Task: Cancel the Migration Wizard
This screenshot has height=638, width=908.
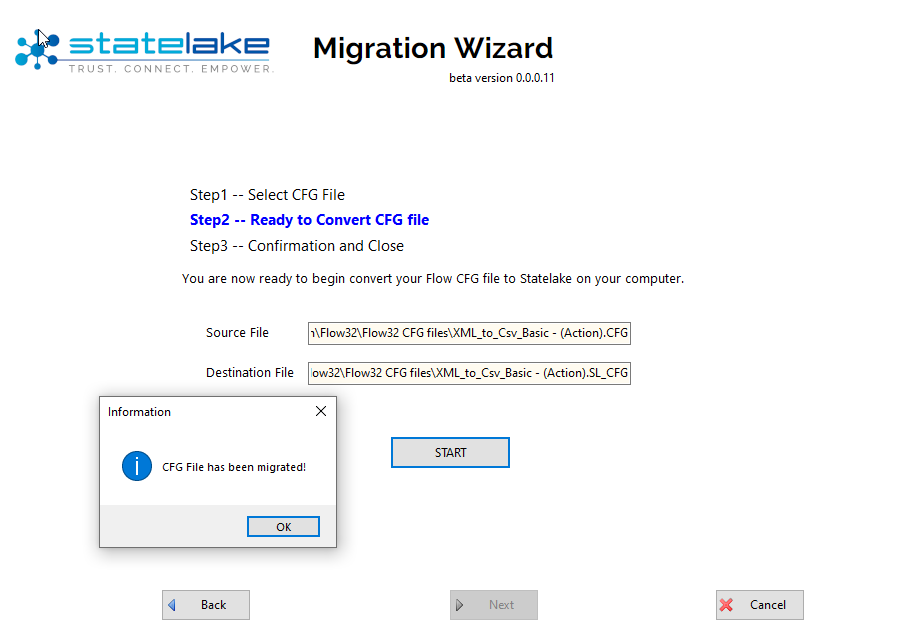Action: point(759,604)
